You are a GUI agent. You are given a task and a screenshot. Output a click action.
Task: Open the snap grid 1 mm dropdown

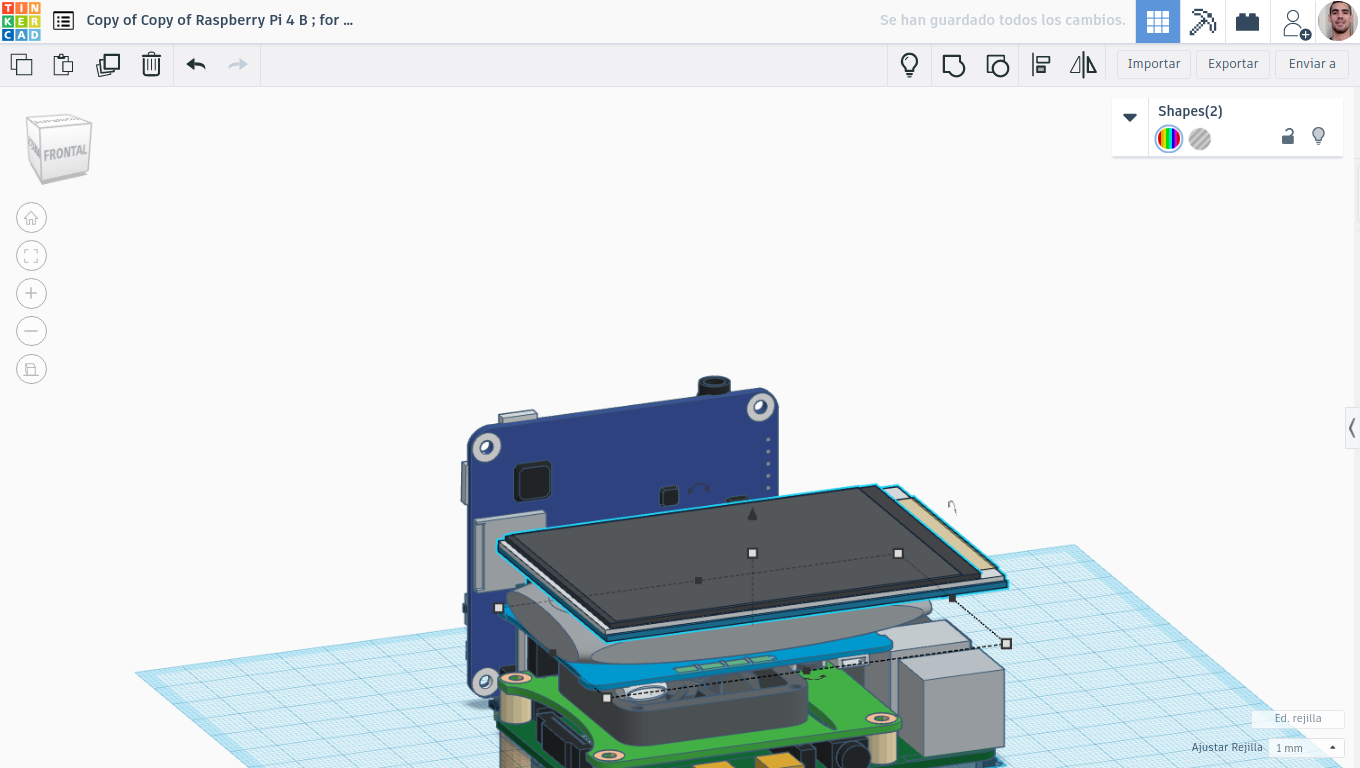click(1305, 748)
